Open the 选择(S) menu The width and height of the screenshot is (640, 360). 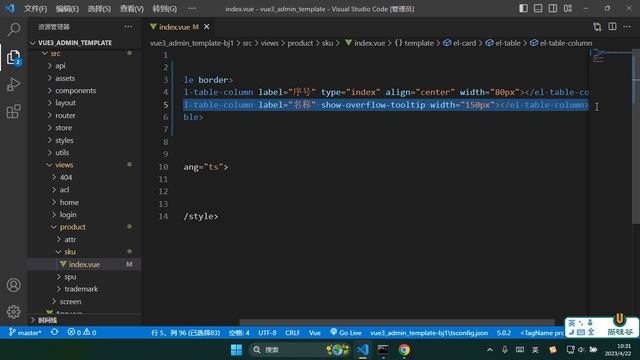tap(99, 9)
